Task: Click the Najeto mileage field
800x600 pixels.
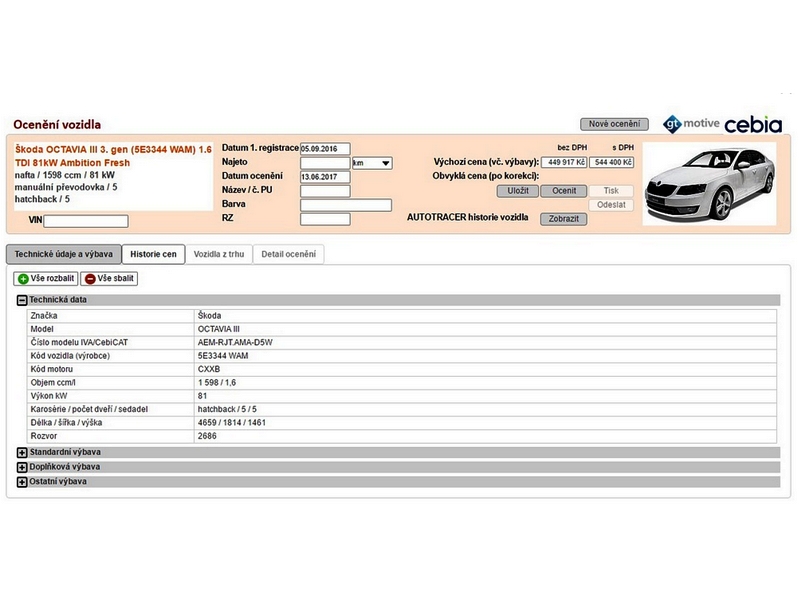Action: point(325,163)
